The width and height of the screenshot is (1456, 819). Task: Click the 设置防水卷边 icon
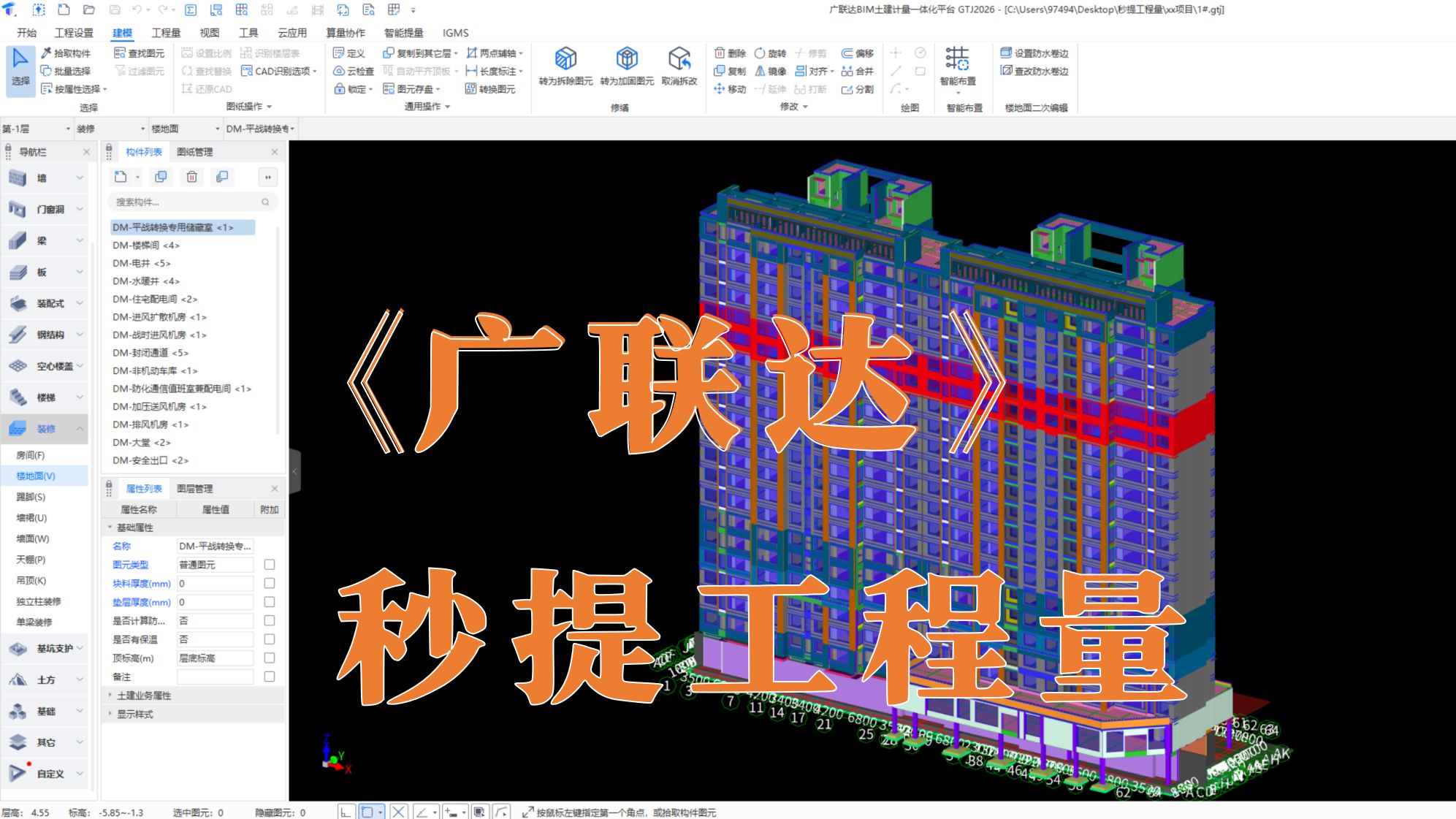1007,53
